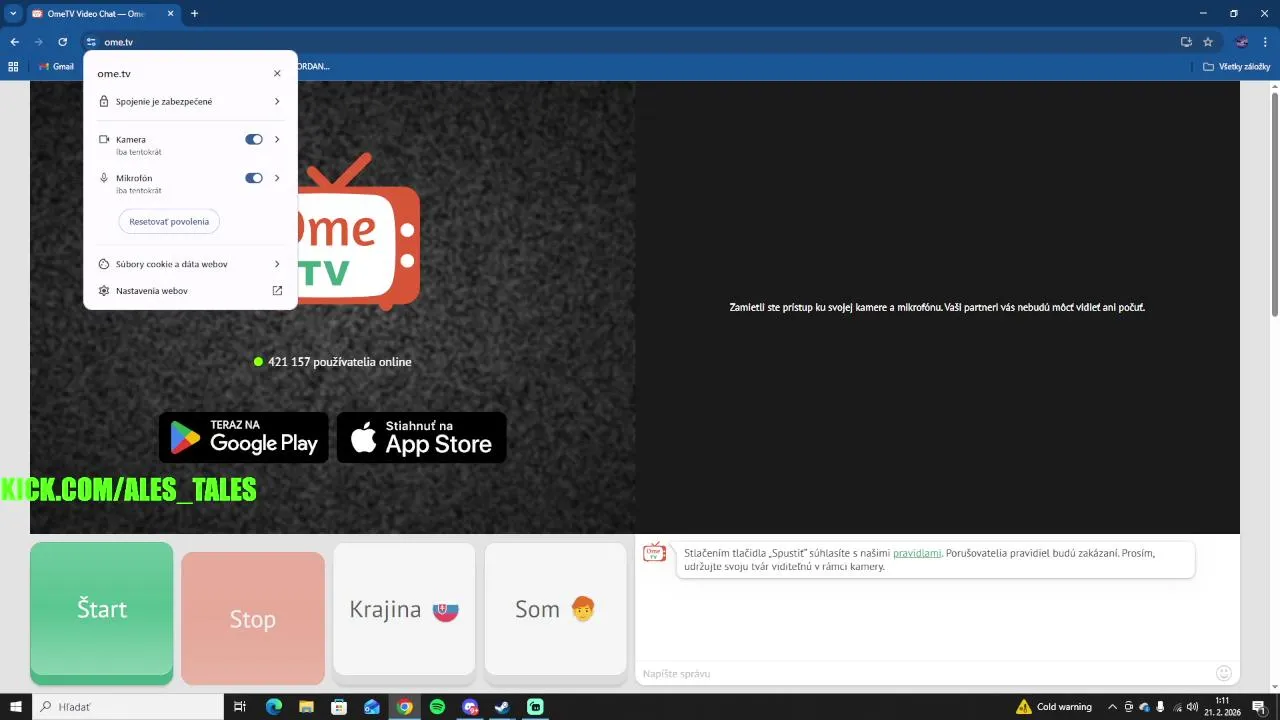Toggle the Kamera permission switch
The height and width of the screenshot is (720, 1280).
pos(254,140)
